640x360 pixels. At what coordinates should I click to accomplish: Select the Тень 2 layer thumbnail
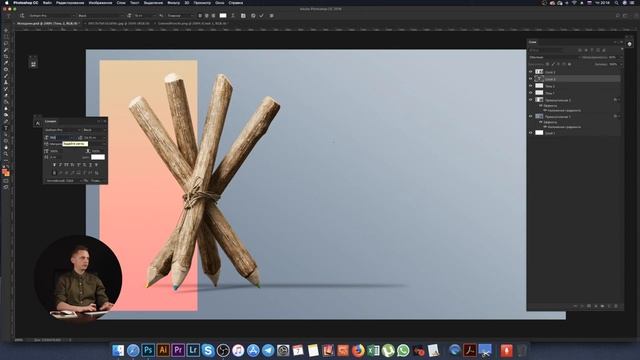(x=539, y=86)
